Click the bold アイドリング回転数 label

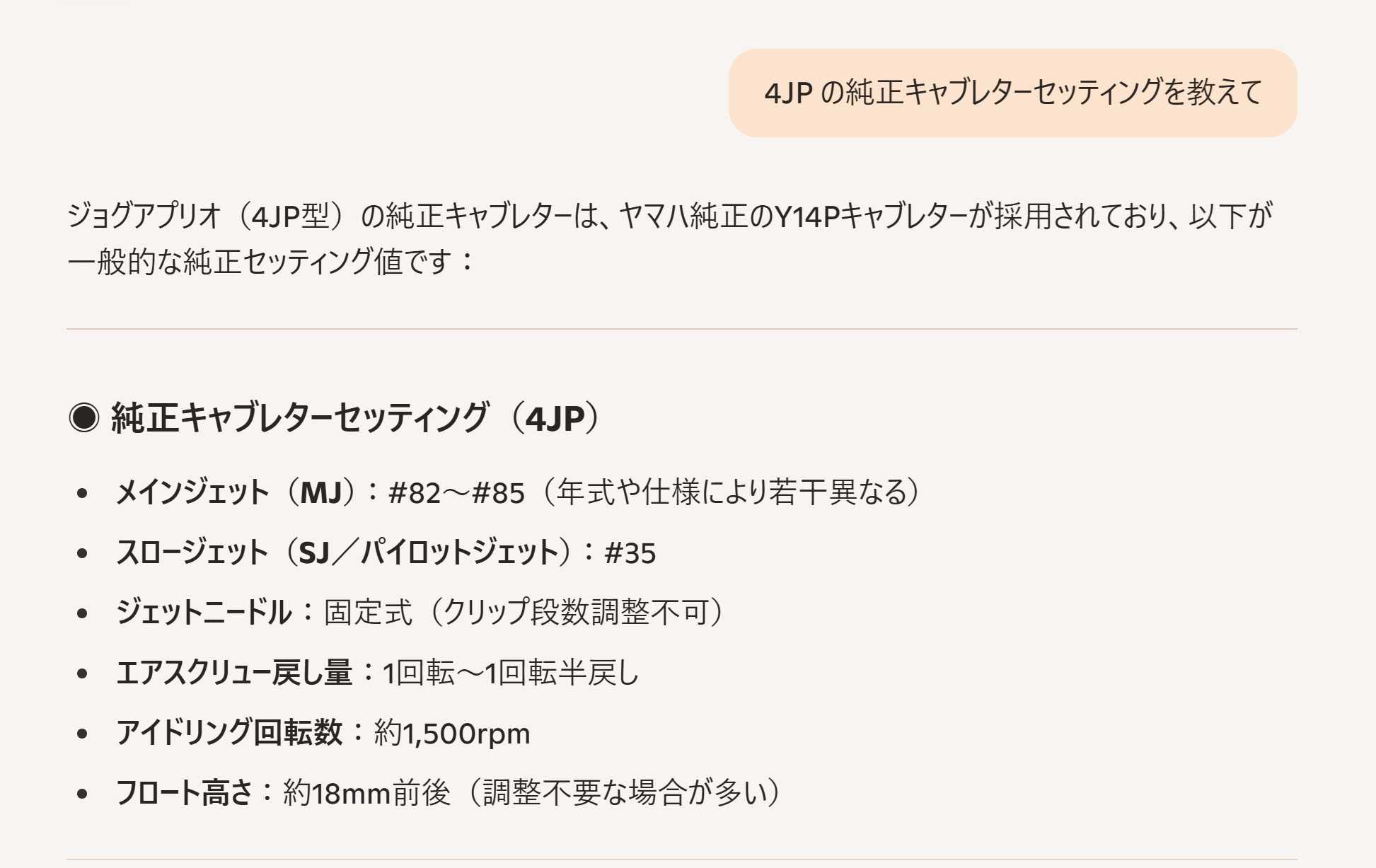(229, 733)
